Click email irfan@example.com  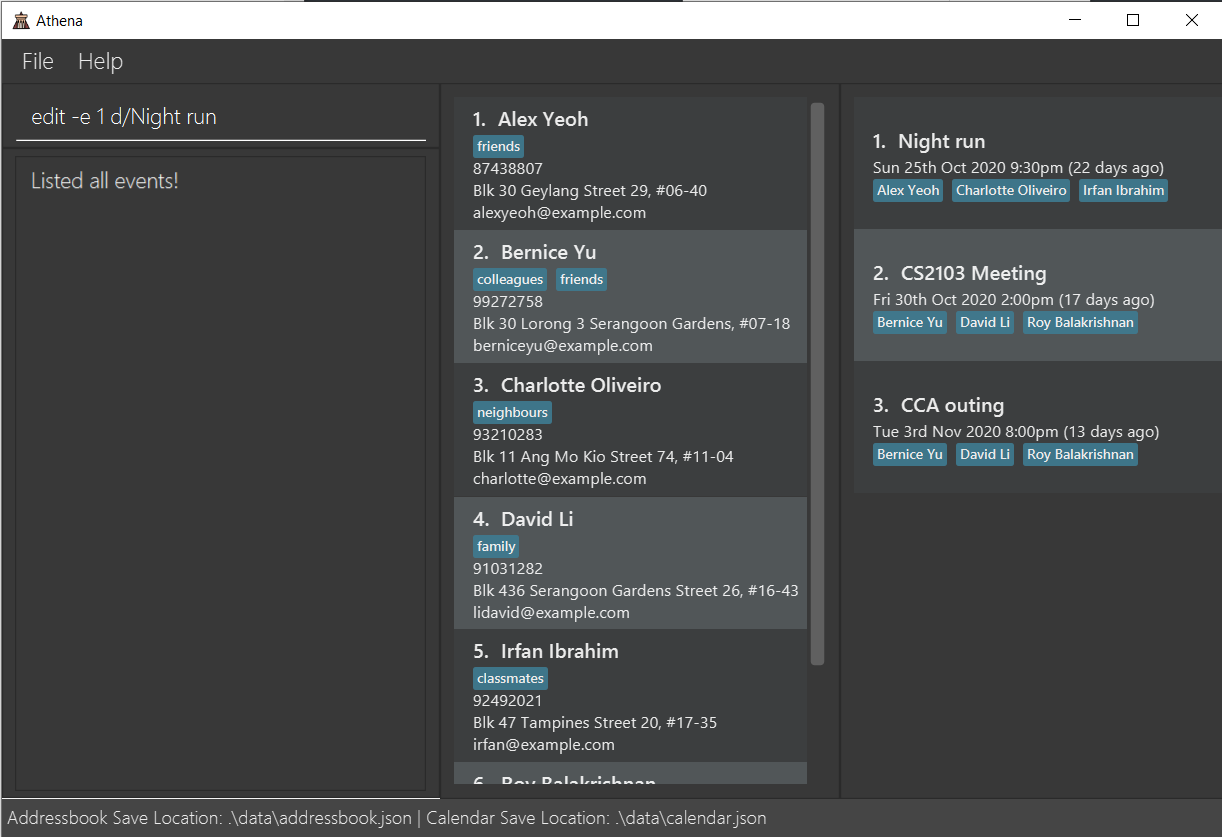click(544, 744)
